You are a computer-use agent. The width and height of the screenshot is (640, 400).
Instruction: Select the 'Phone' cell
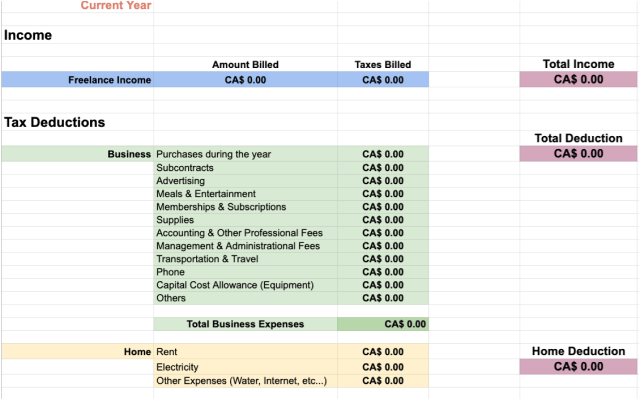[245, 272]
